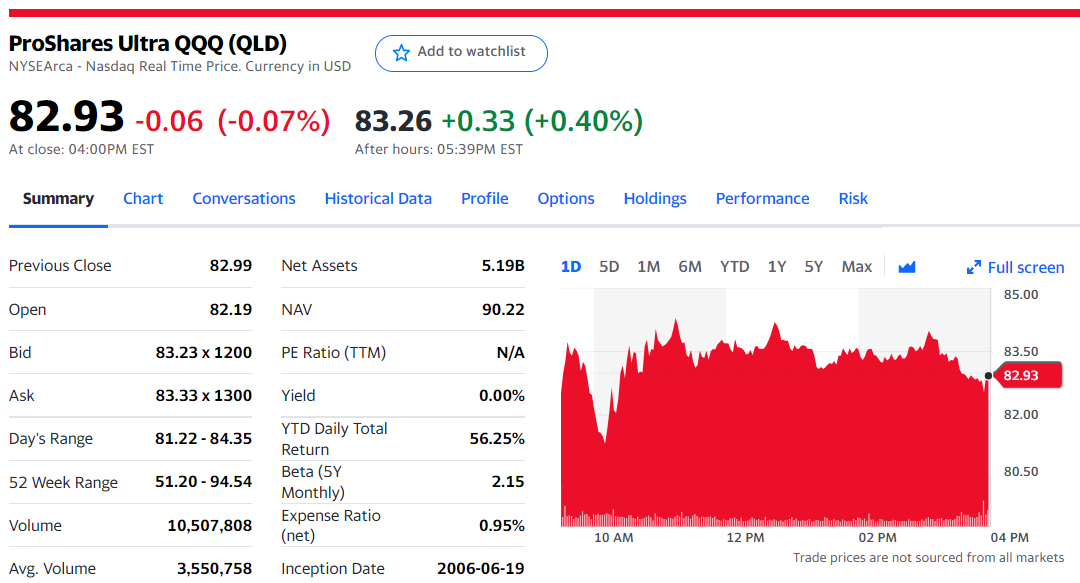The image size is (1080, 583).
Task: Add QLD to watchlist
Action: click(461, 53)
